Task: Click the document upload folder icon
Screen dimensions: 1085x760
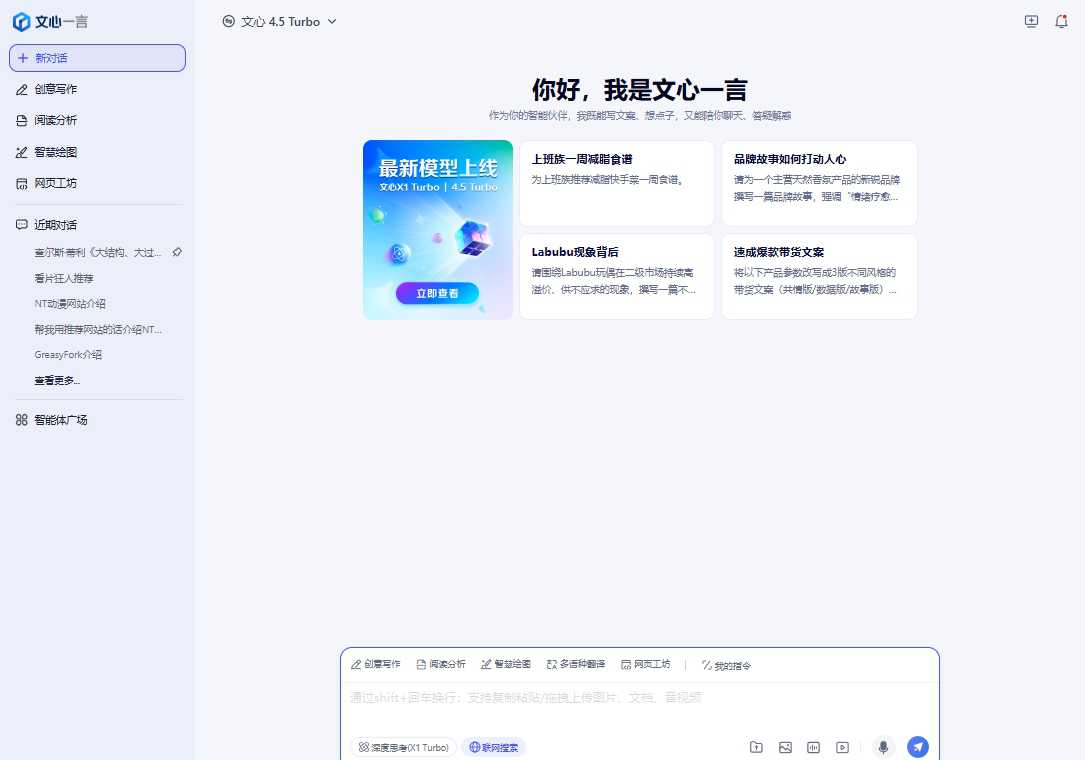Action: point(757,747)
